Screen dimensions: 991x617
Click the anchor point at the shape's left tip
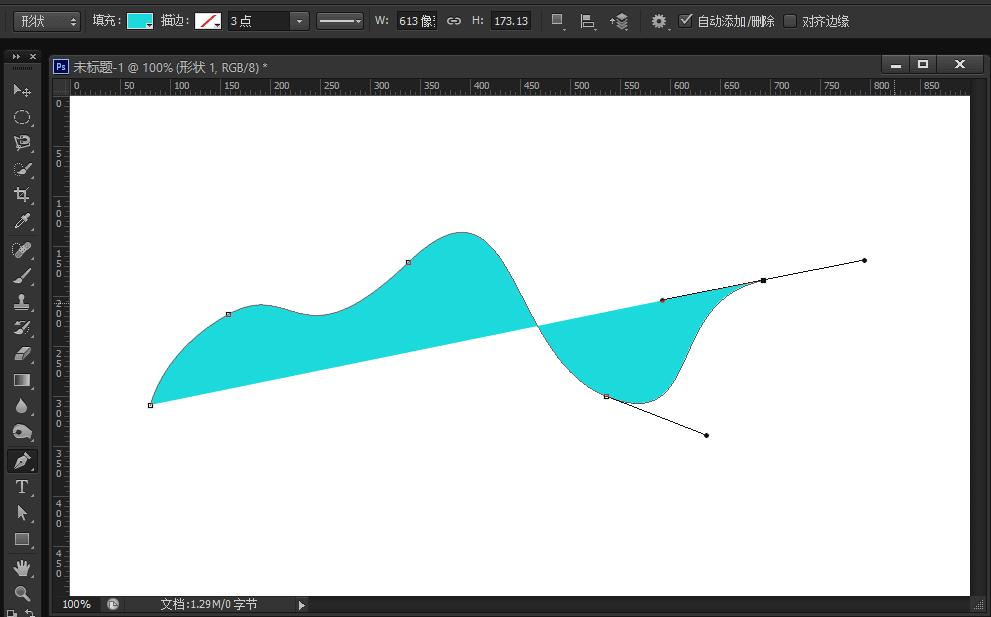coord(150,405)
